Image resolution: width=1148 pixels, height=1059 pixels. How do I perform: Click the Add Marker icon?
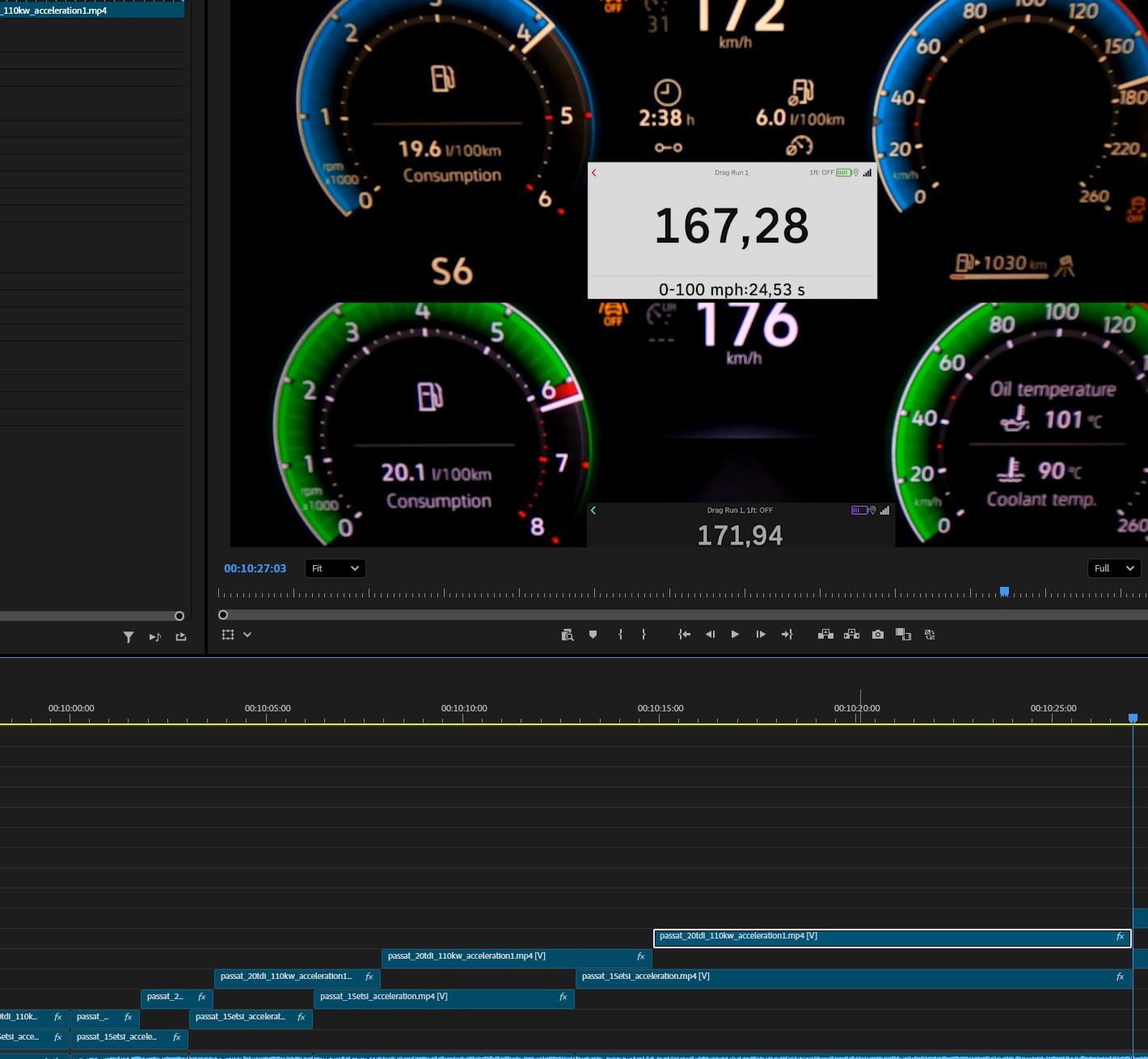point(593,635)
